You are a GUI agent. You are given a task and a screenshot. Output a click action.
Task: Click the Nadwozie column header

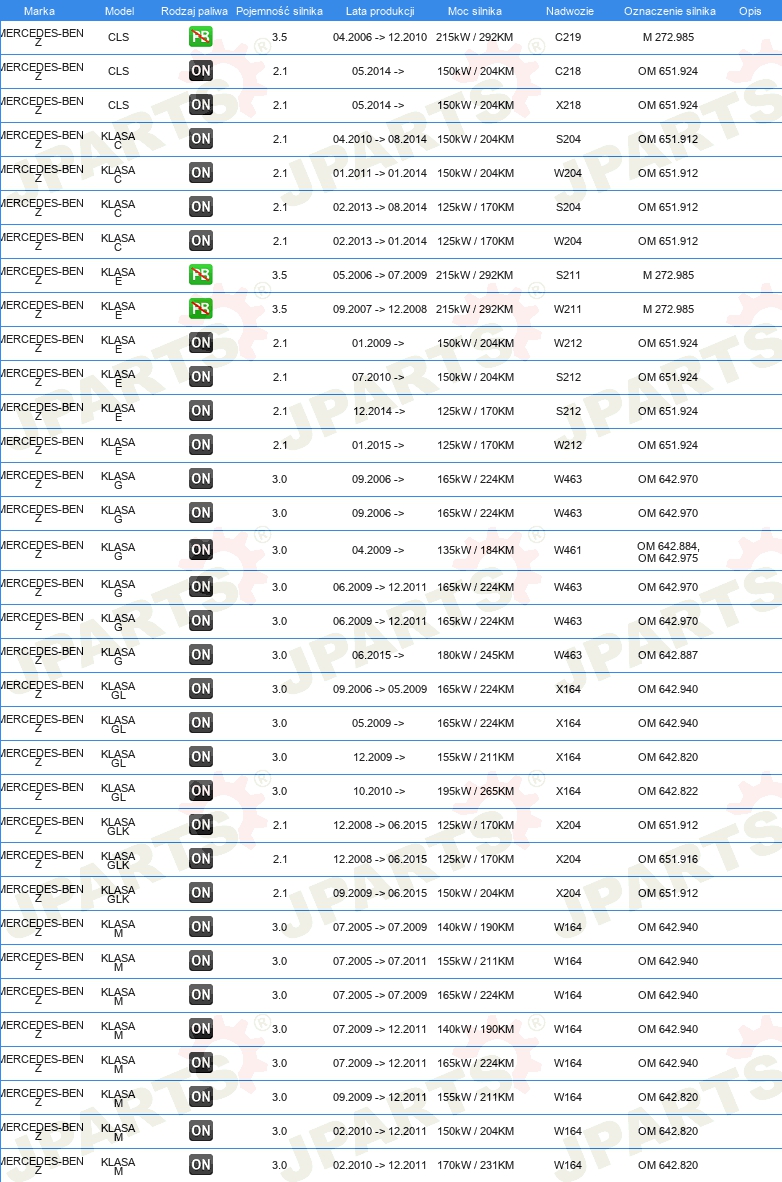click(x=569, y=11)
